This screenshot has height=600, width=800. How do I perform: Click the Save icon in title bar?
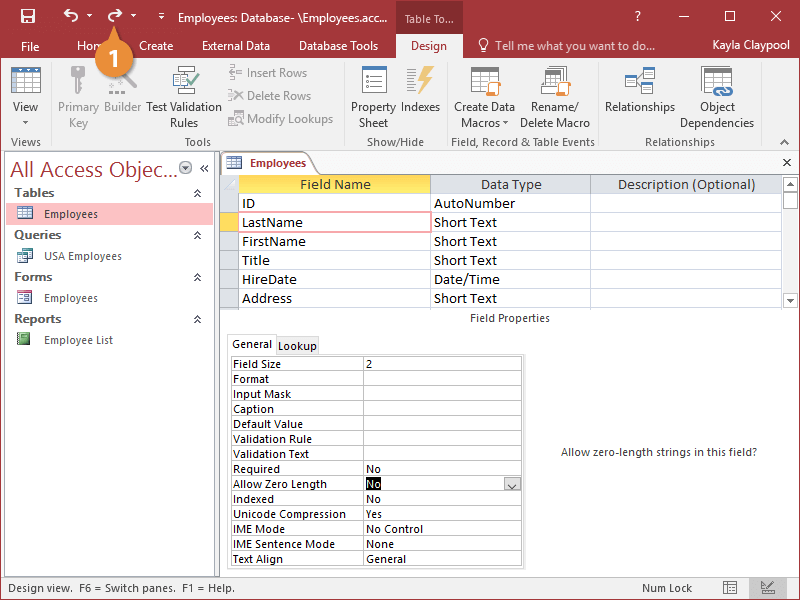coord(28,16)
